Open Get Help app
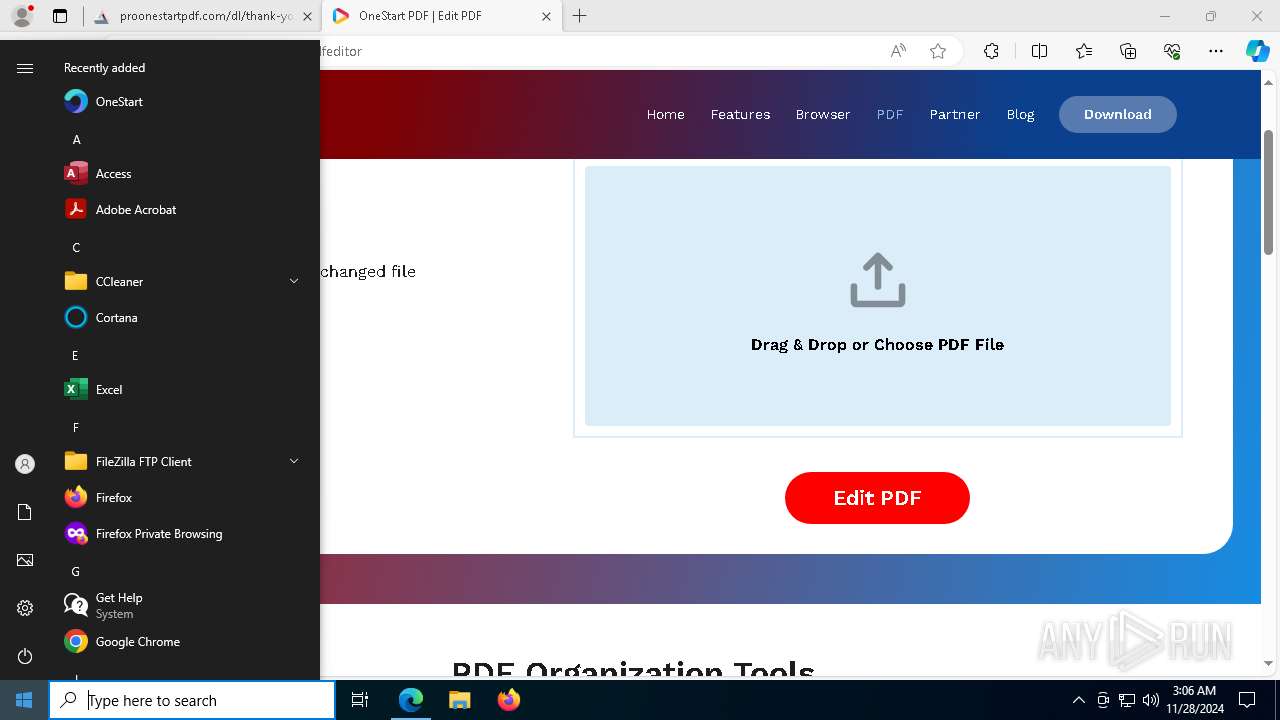This screenshot has width=1280, height=720. click(180, 606)
